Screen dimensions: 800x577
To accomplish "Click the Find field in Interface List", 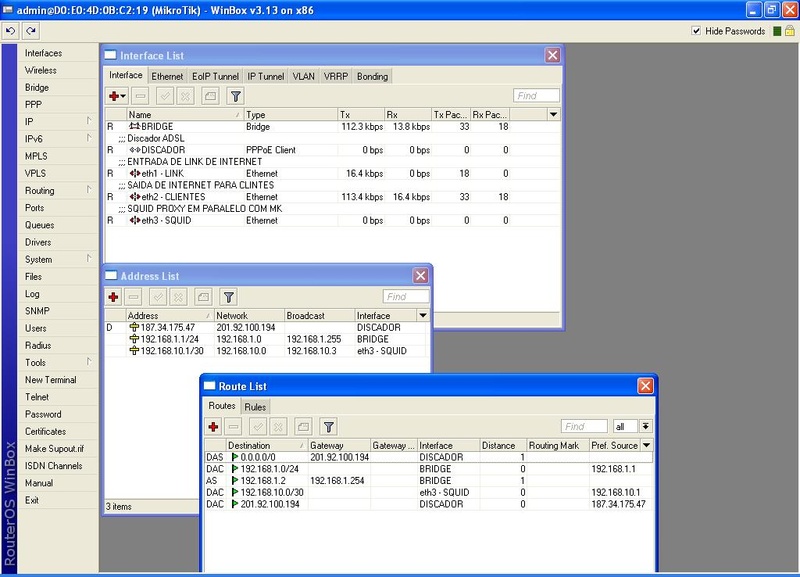I will pyautogui.click(x=536, y=95).
